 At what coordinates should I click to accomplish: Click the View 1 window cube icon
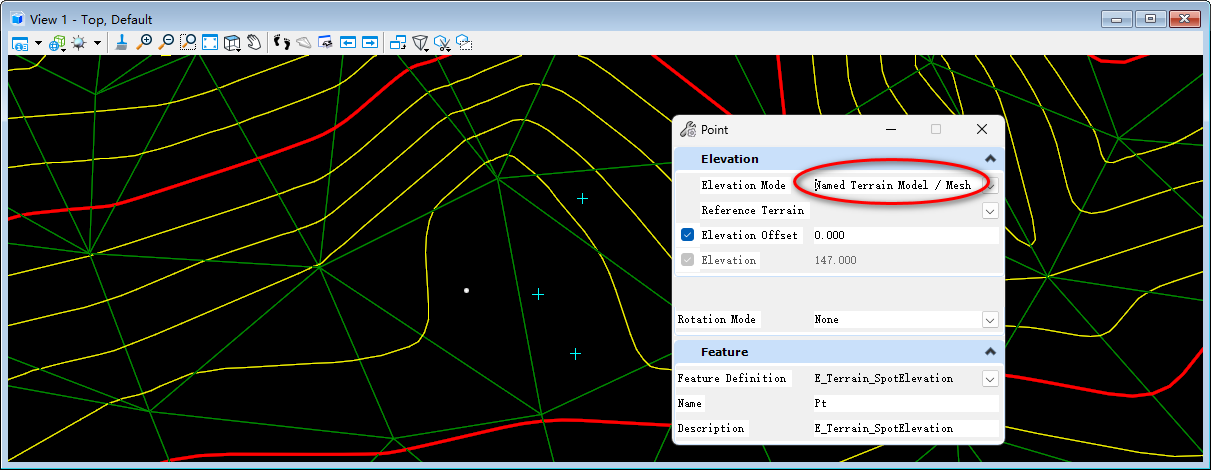[17, 18]
